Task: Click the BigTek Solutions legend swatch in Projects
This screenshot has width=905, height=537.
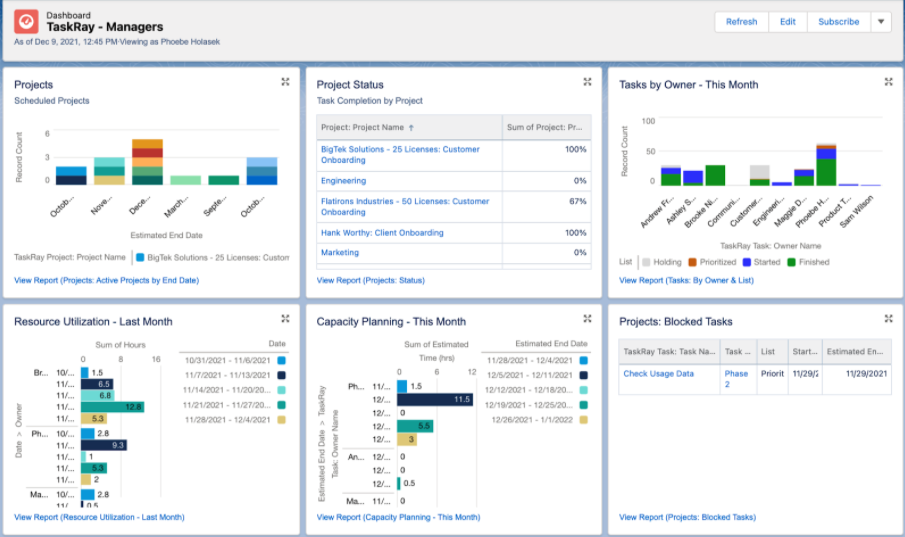Action: pyautogui.click(x=140, y=258)
